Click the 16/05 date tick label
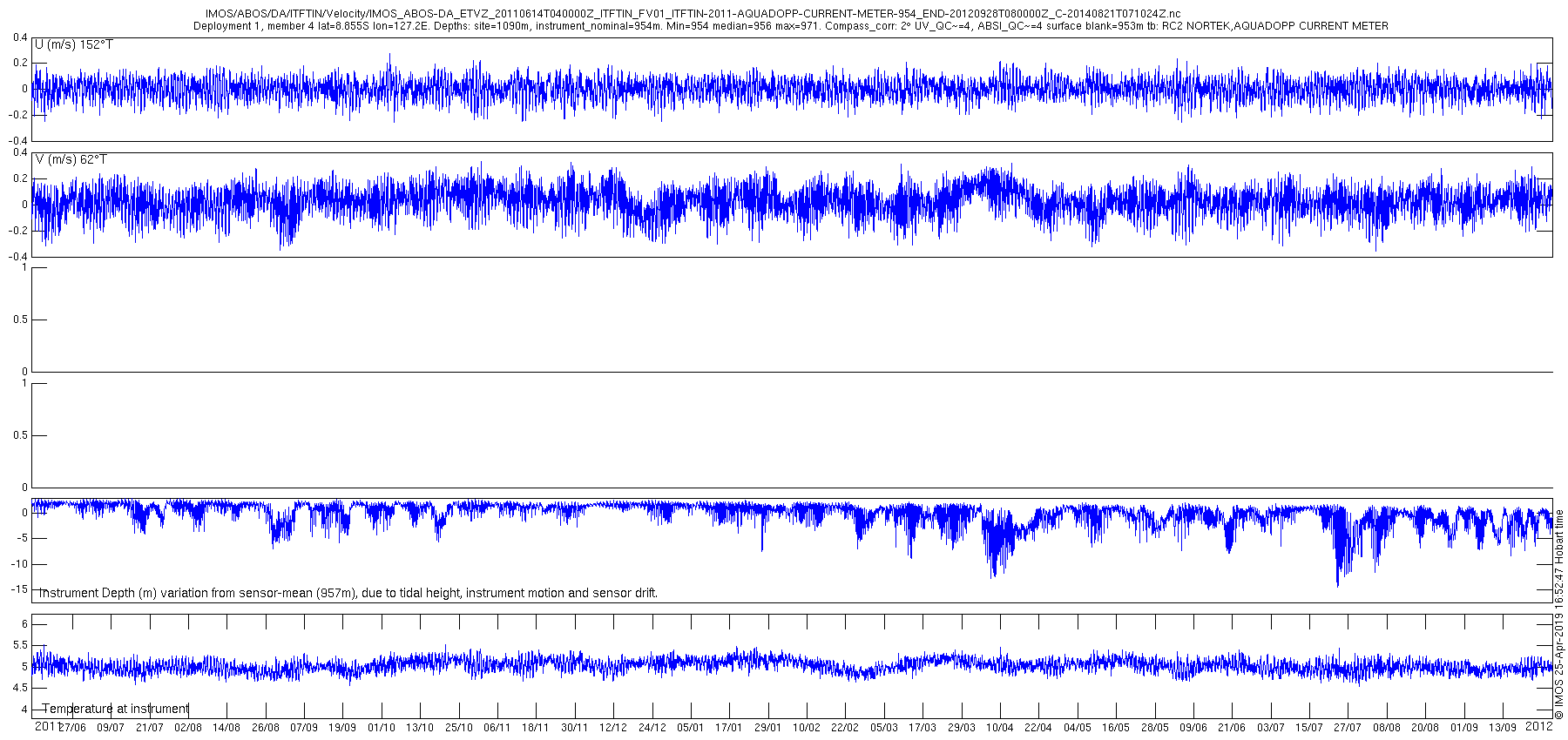Screen dimensions: 1568x740 [1116, 728]
